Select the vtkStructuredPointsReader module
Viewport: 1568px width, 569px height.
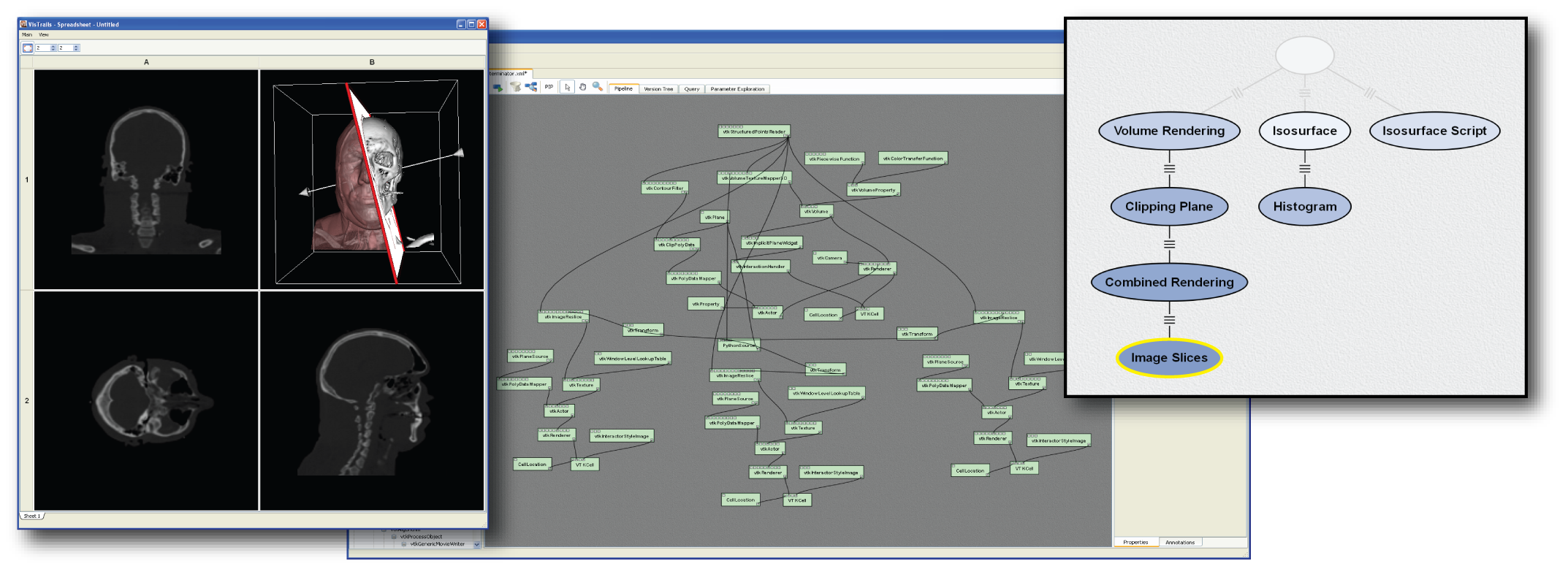pos(753,132)
